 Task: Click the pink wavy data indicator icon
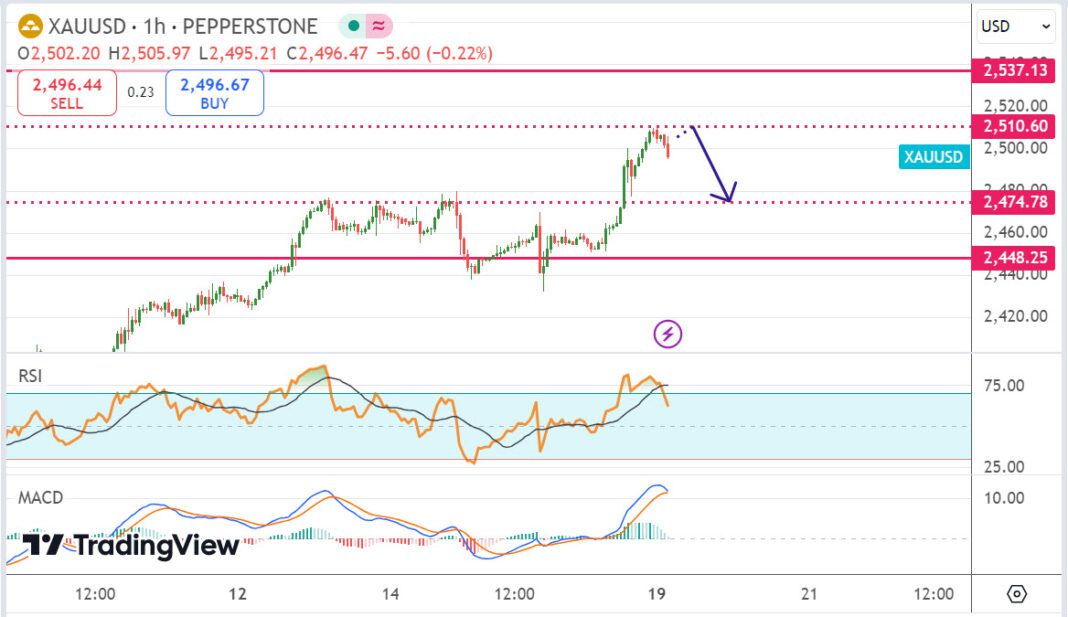[x=379, y=27]
